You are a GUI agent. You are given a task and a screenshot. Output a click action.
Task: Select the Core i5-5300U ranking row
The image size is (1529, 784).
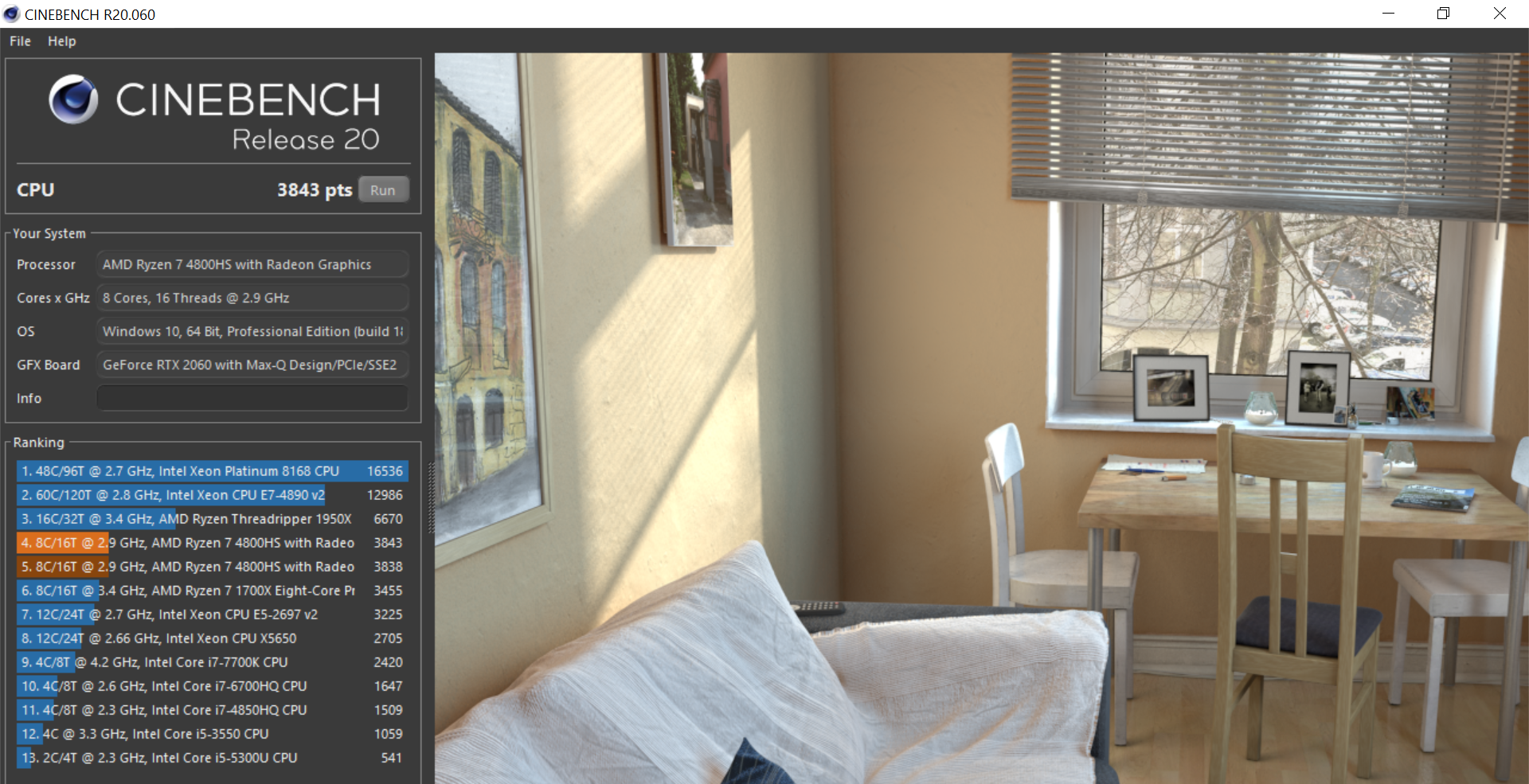[212, 758]
